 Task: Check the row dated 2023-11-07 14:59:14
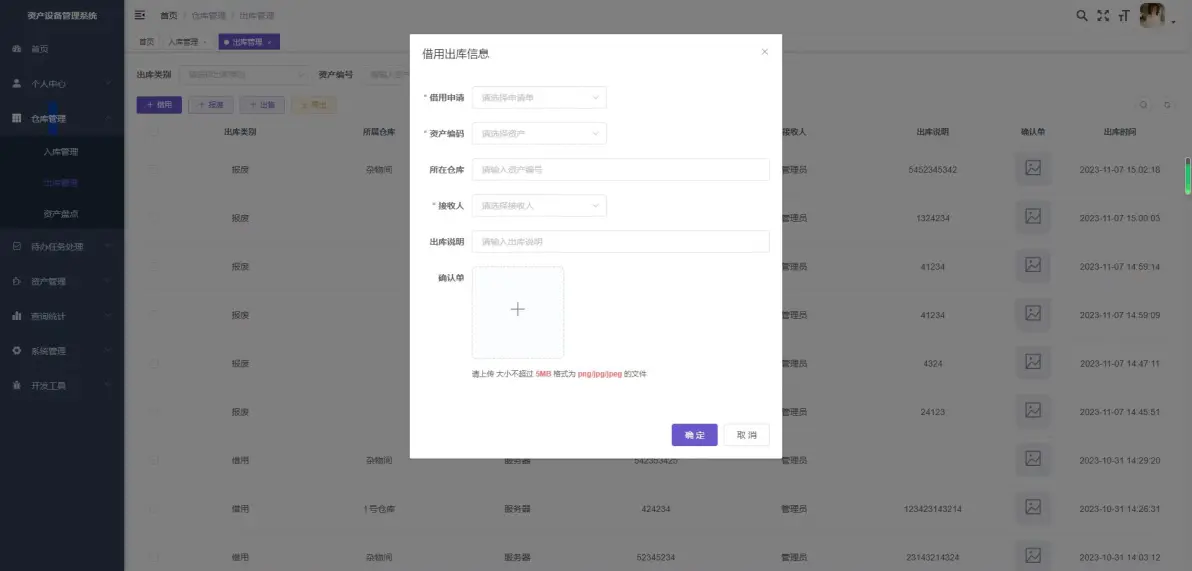[154, 266]
